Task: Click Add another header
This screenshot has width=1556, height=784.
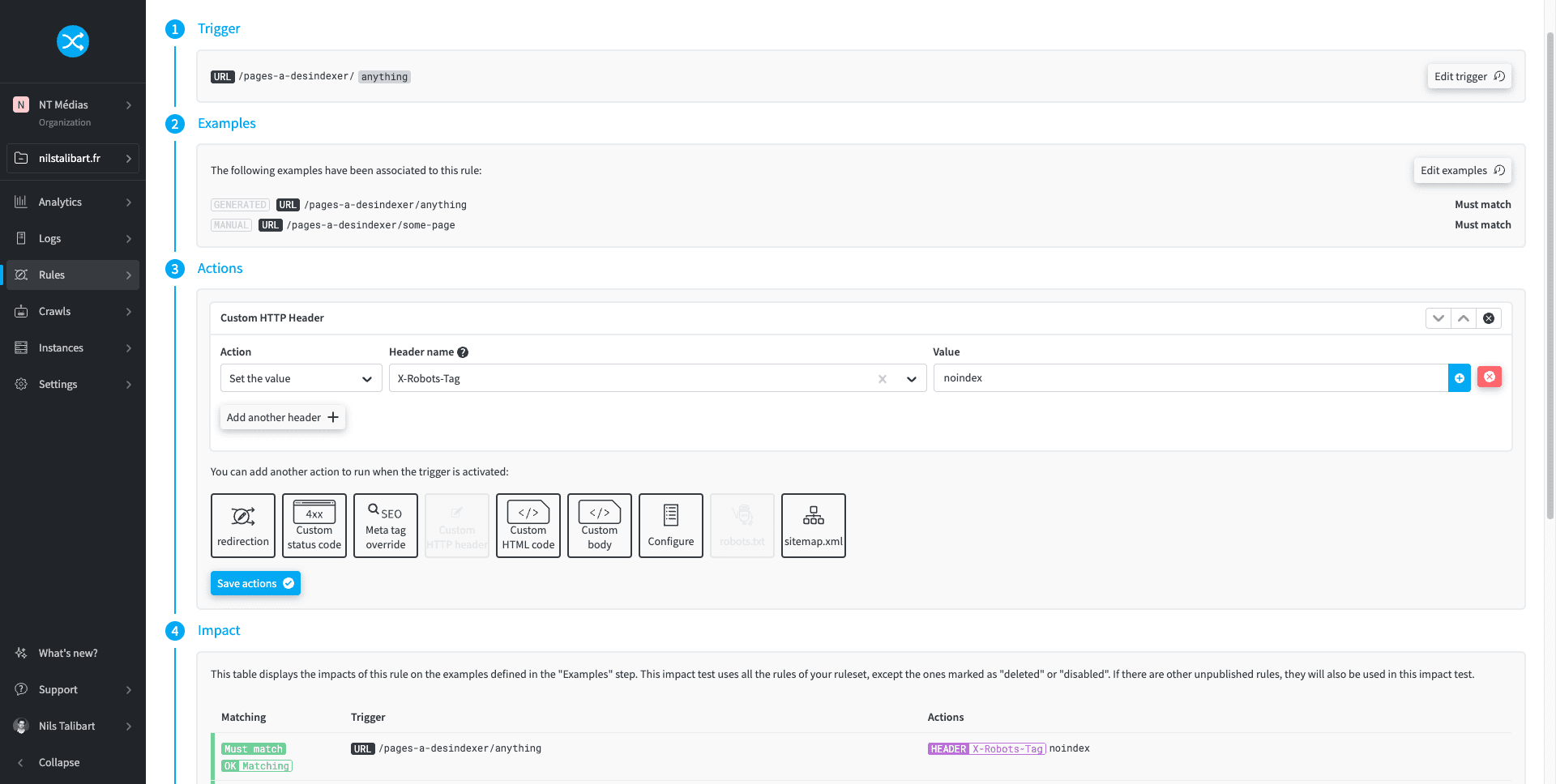Action: [x=282, y=417]
